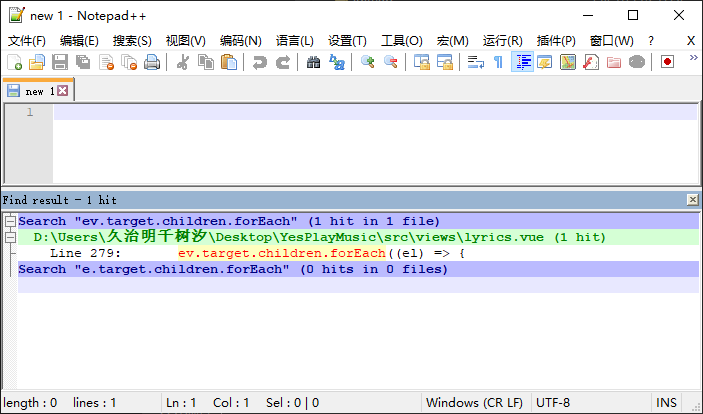Select the Search "ev.target.children.forEach" result header
703x414 pixels.
[x=358, y=221]
